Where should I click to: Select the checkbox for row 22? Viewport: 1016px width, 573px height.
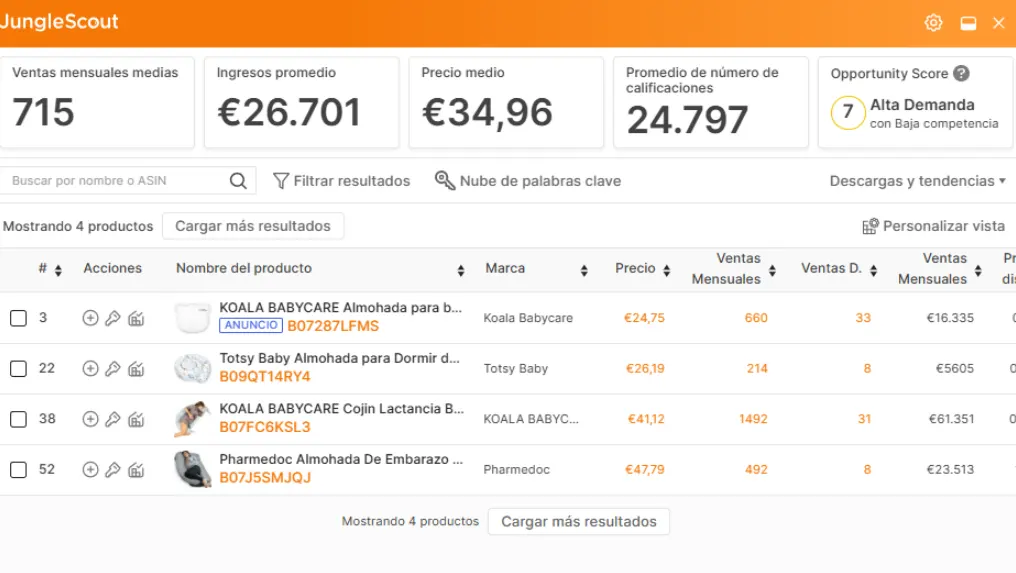[18, 368]
